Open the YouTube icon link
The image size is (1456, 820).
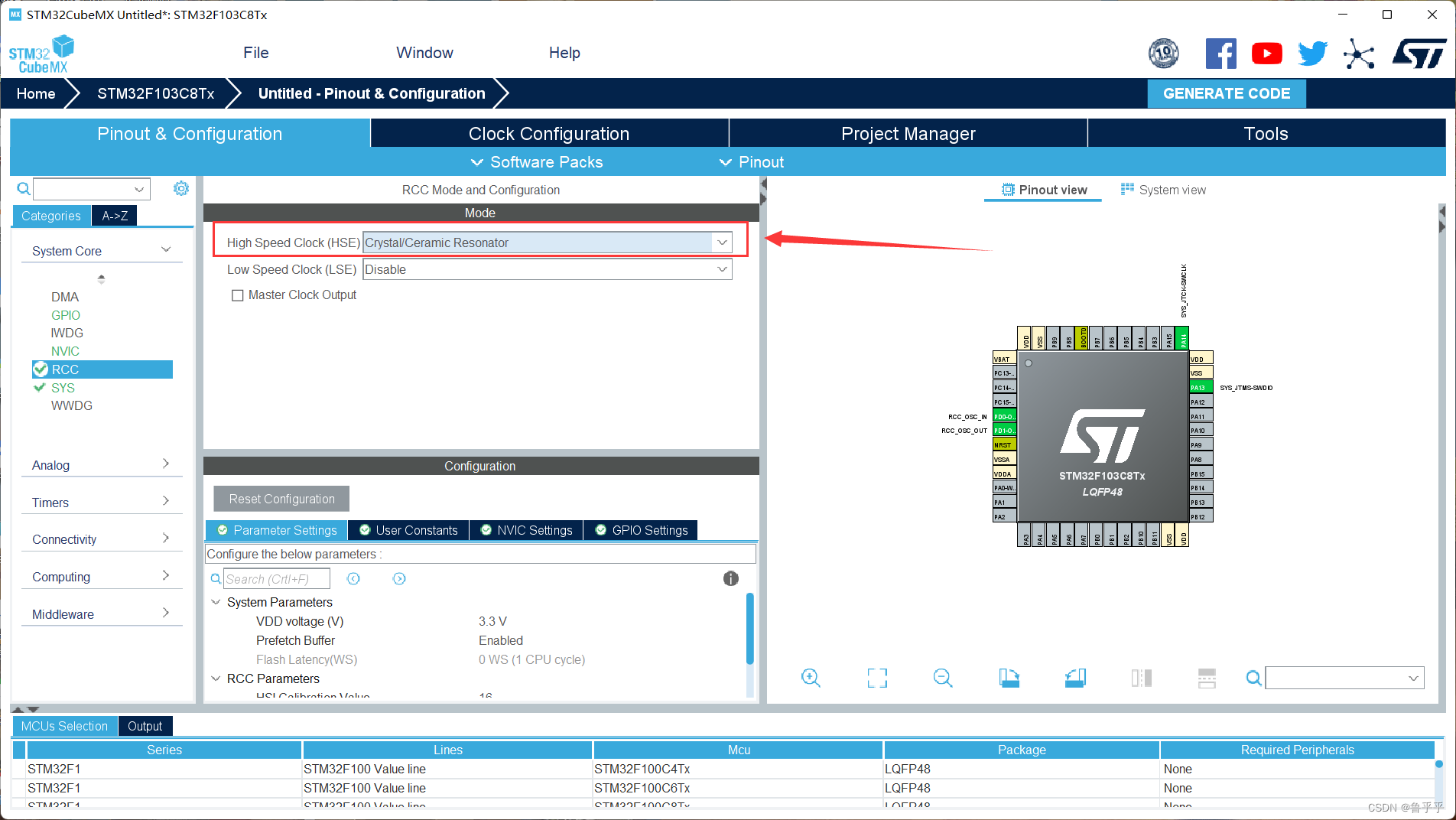[x=1267, y=54]
